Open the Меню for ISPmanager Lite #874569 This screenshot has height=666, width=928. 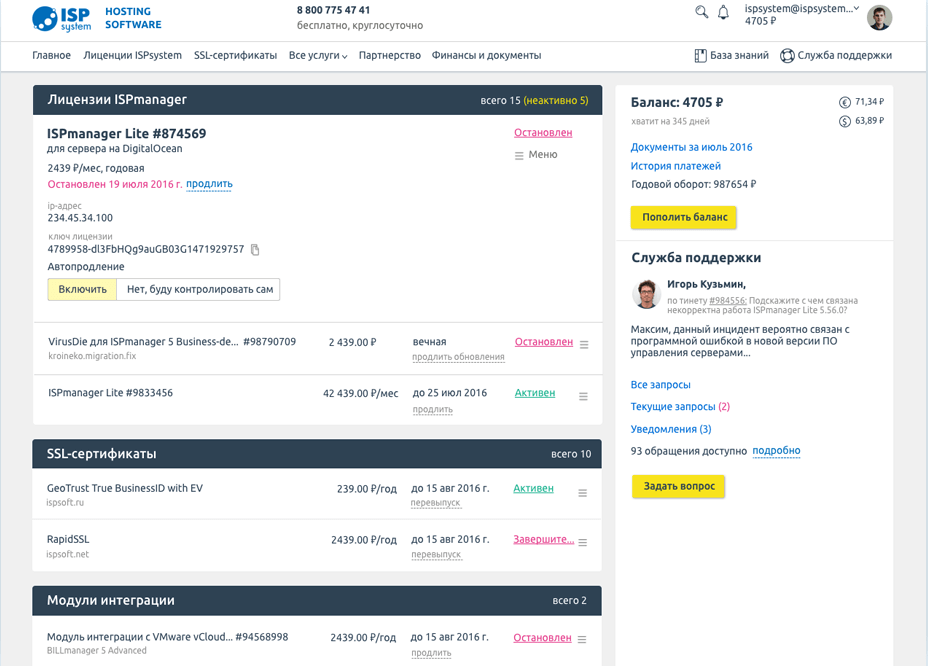(536, 155)
